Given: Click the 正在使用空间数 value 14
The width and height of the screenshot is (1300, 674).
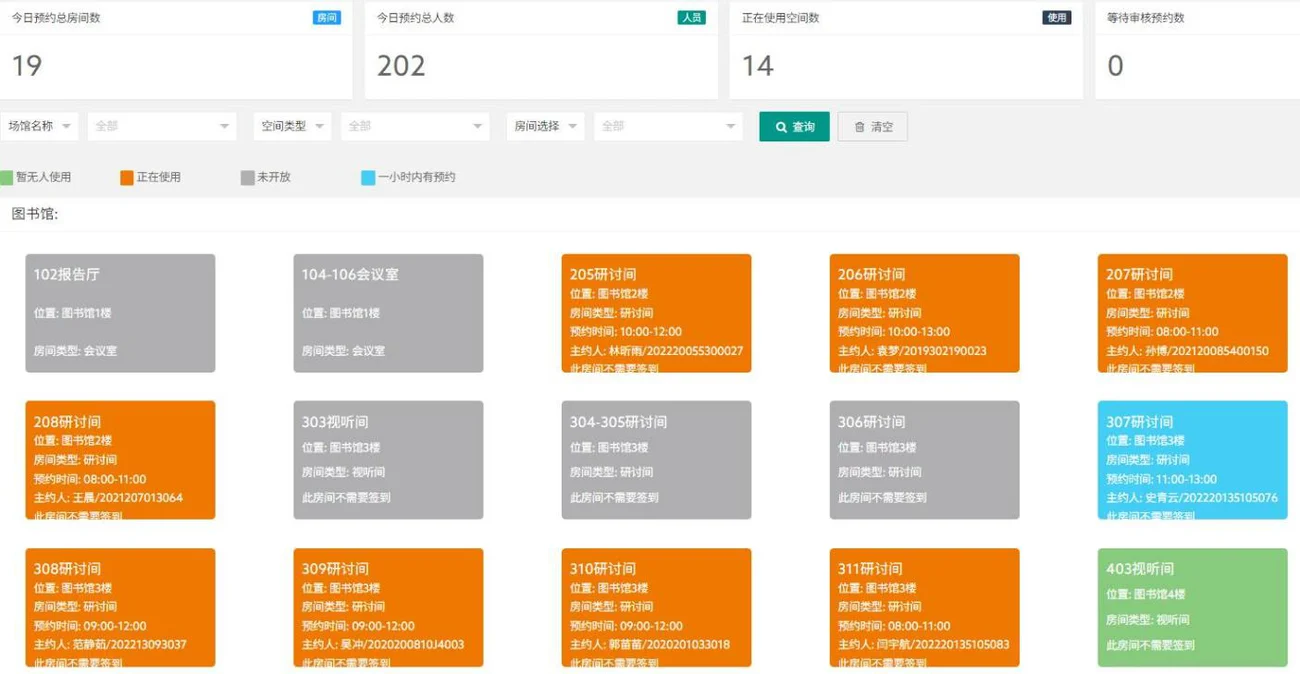Looking at the screenshot, I should pos(758,66).
